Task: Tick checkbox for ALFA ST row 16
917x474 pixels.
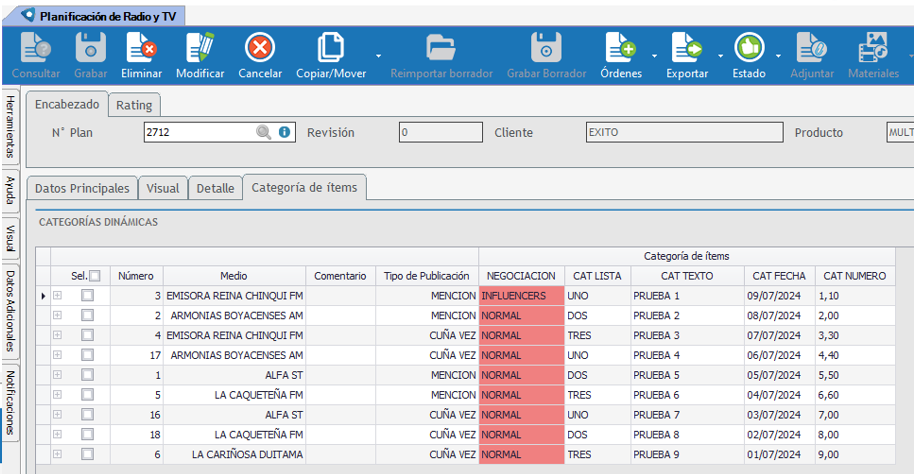Action: pyautogui.click(x=87, y=415)
